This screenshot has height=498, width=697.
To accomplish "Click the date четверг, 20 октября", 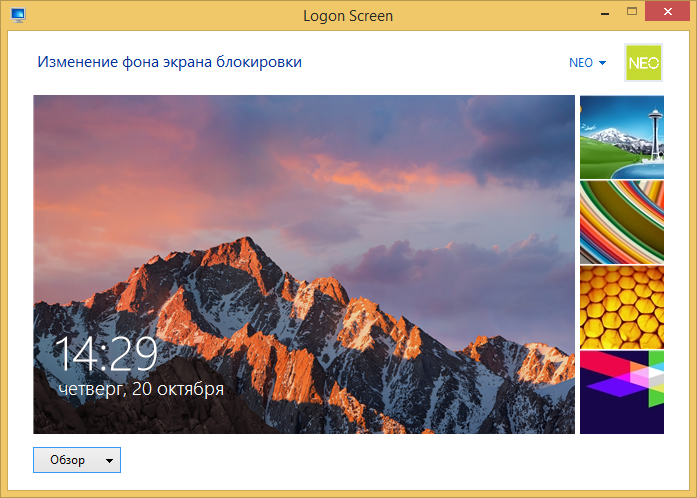I will click(x=141, y=389).
